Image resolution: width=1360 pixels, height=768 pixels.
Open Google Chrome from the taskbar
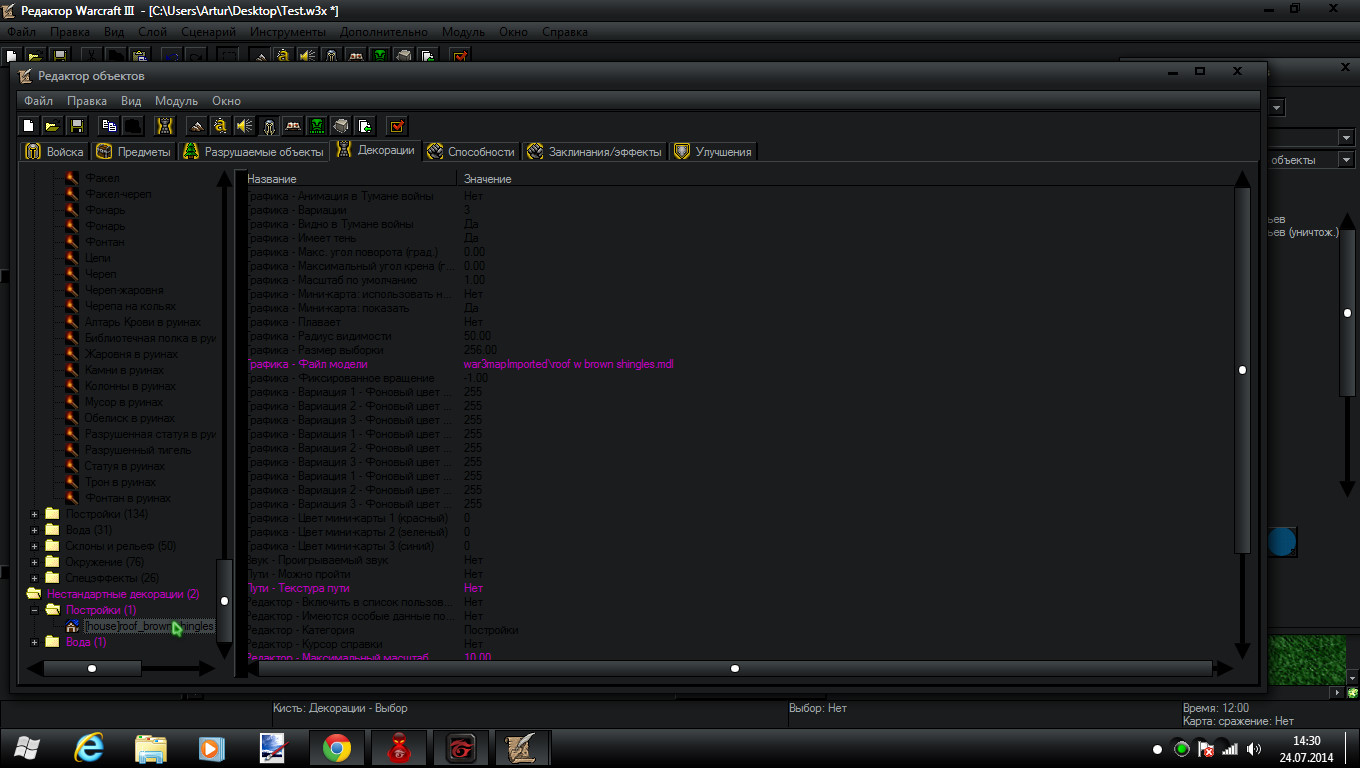pyautogui.click(x=337, y=748)
